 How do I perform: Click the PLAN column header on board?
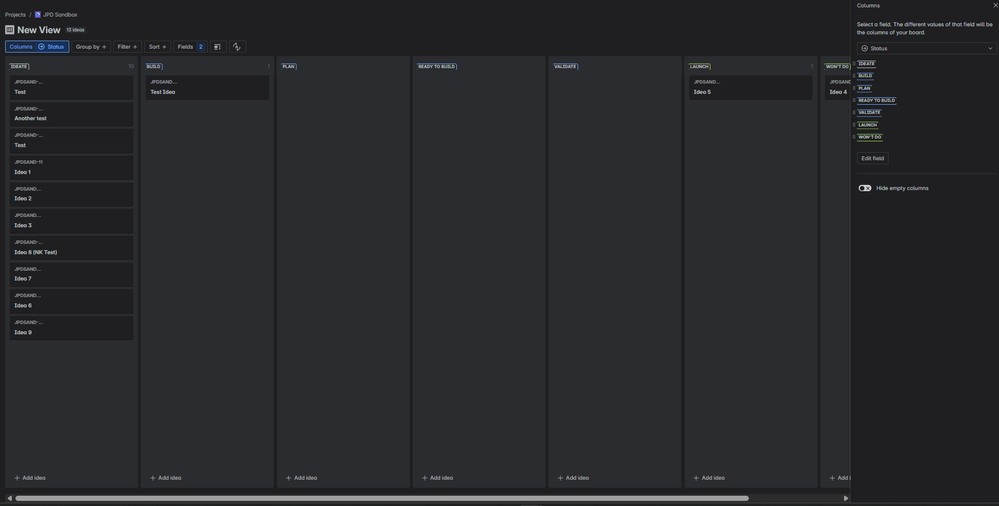(x=289, y=66)
